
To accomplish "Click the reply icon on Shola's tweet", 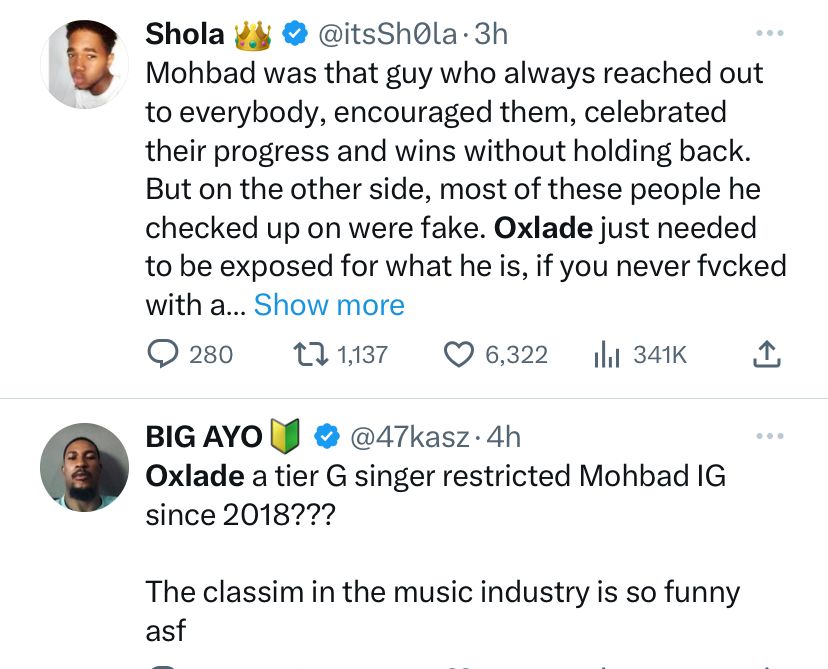I will click(x=162, y=354).
